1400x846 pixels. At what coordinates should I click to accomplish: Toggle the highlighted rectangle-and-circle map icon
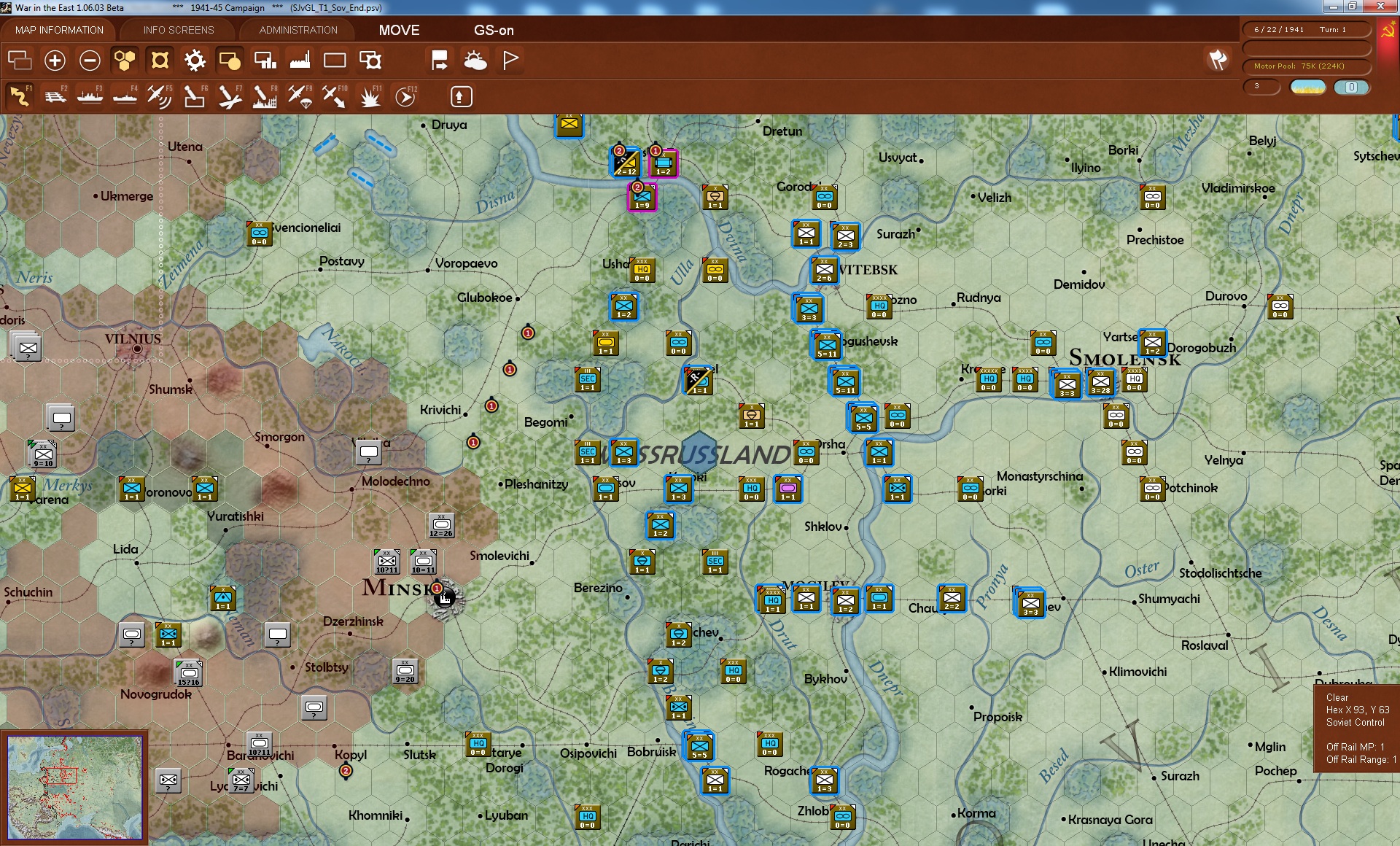click(x=230, y=61)
